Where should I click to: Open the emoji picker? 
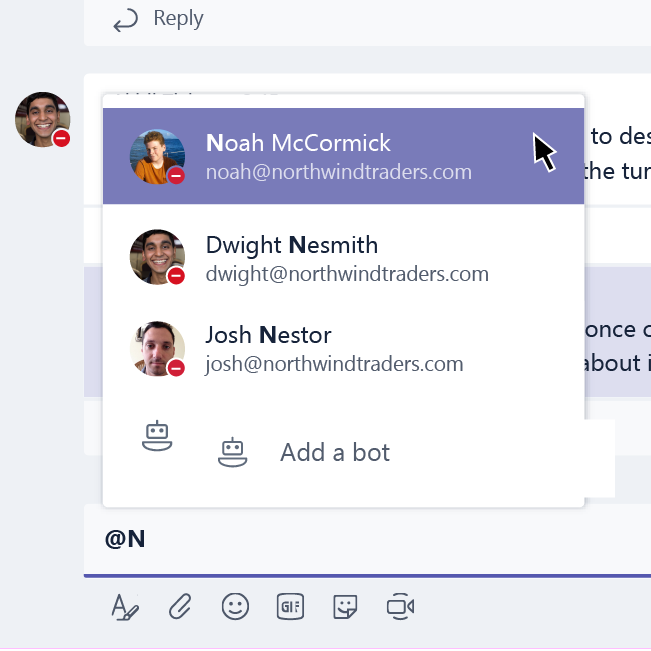point(235,606)
